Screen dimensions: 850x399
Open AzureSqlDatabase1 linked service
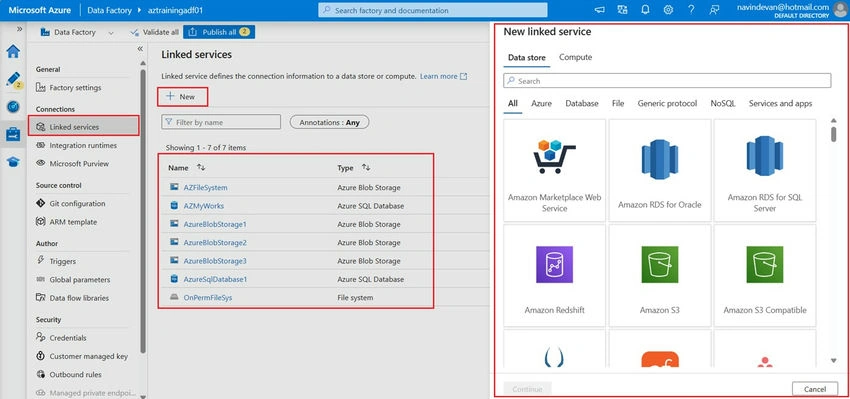pos(215,279)
